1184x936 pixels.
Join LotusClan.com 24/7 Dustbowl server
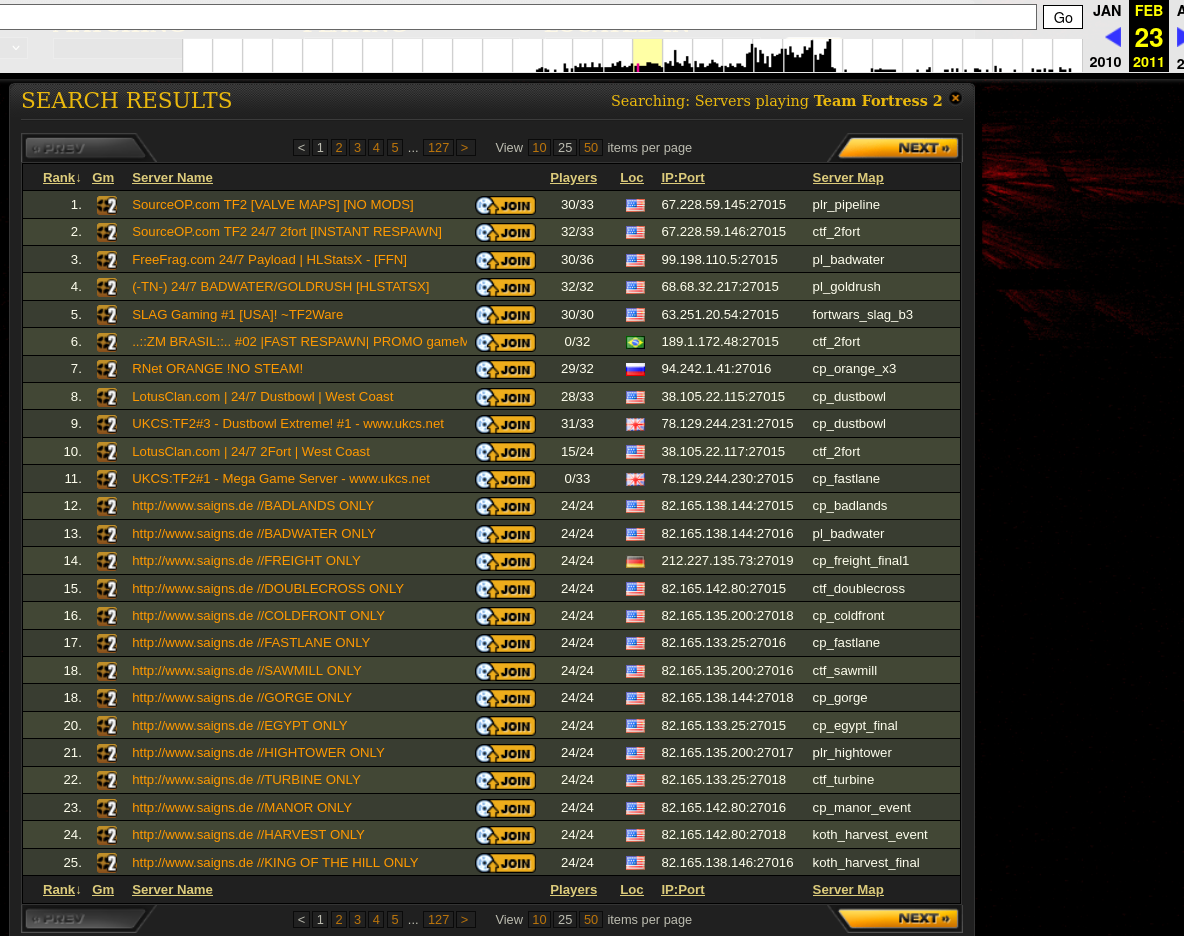[505, 397]
